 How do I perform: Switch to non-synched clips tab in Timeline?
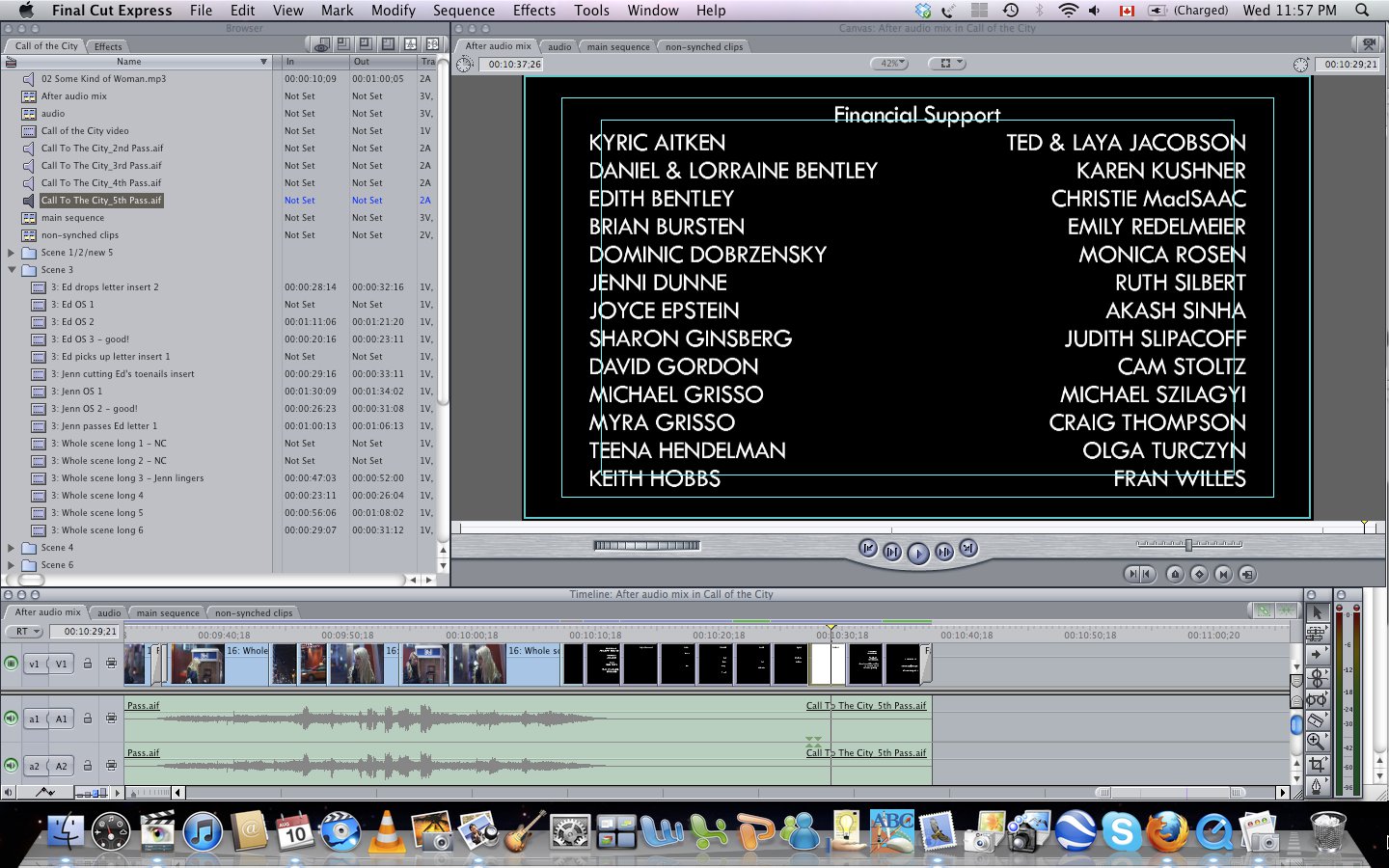tap(254, 612)
